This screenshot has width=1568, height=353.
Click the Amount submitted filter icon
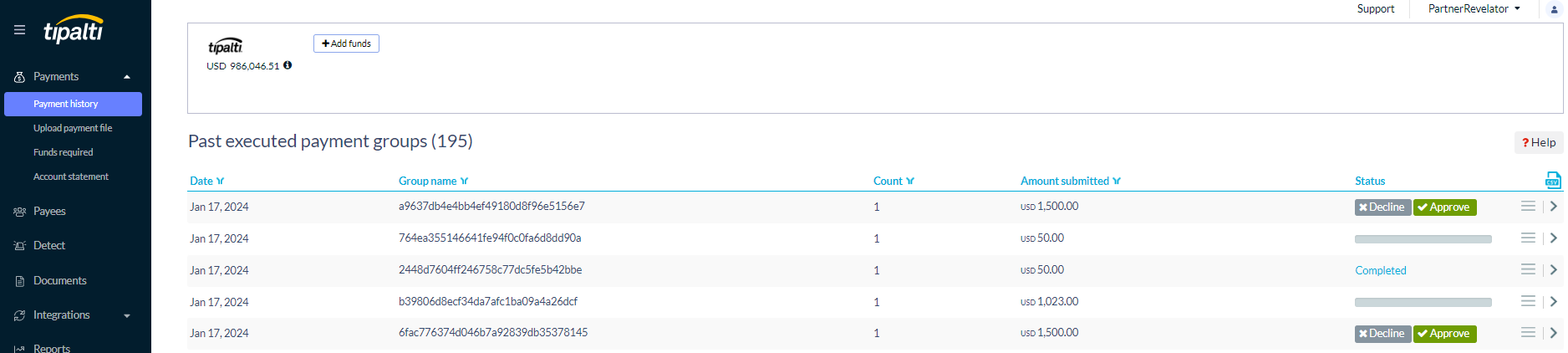pos(1117,182)
